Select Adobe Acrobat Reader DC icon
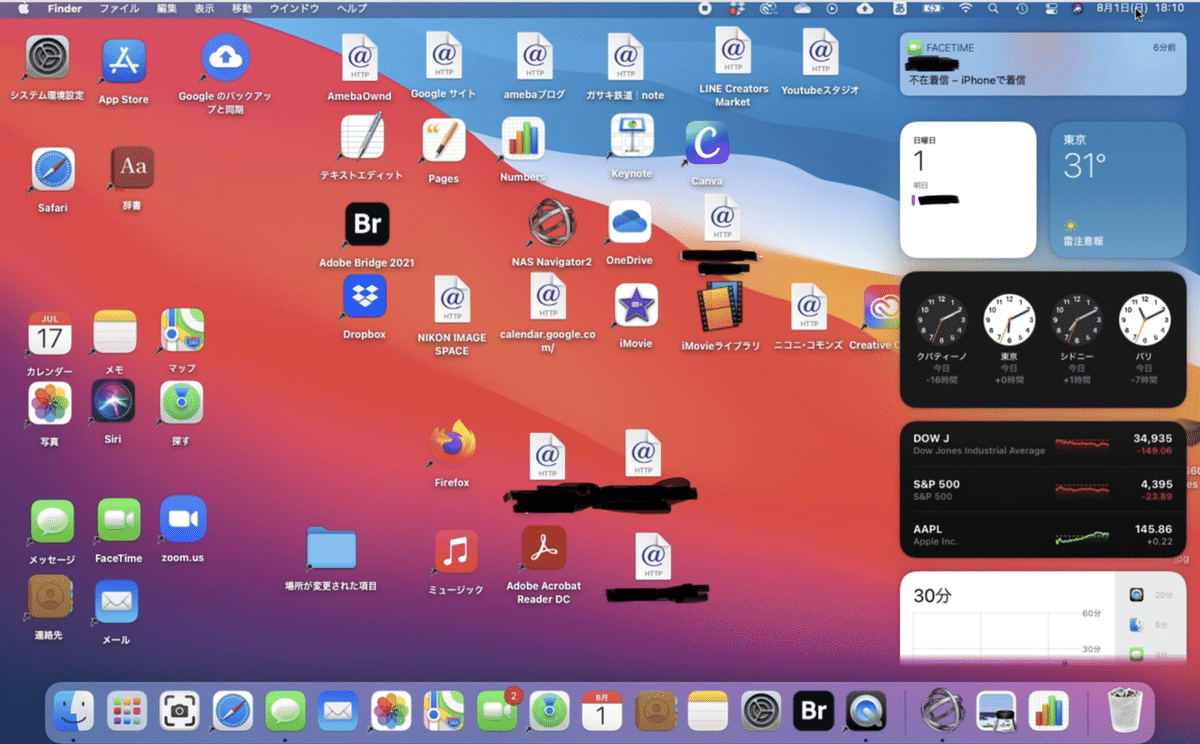This screenshot has width=1200, height=744. click(544, 548)
